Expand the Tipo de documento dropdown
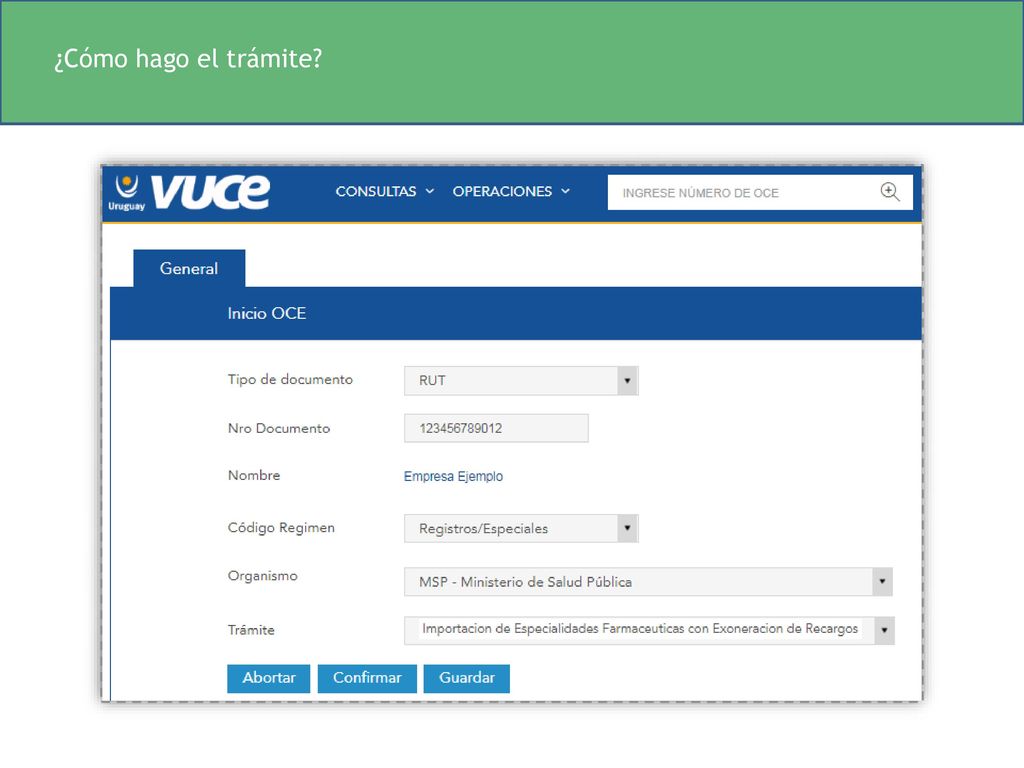The image size is (1024, 768). click(521, 381)
